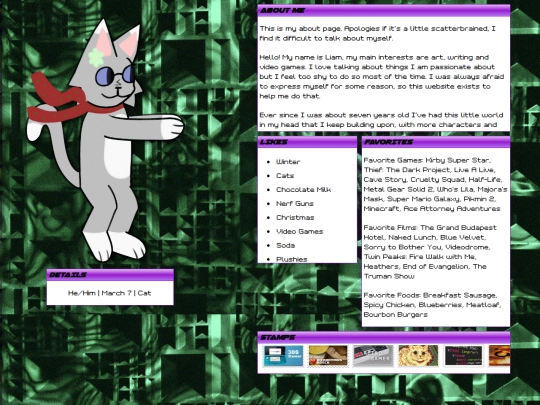Click 'Christmas' in the Likes list
Screen dimensions: 540x405
point(295,218)
